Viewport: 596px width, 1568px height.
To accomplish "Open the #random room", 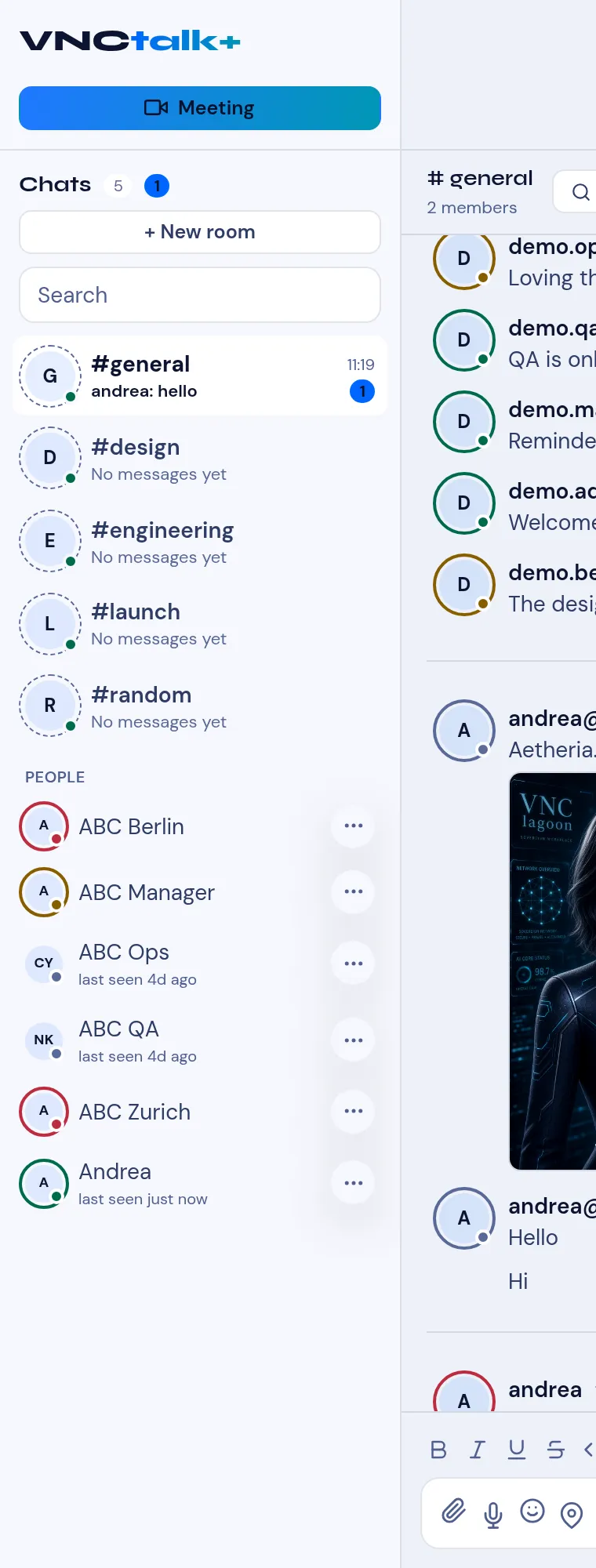I will 200,706.
